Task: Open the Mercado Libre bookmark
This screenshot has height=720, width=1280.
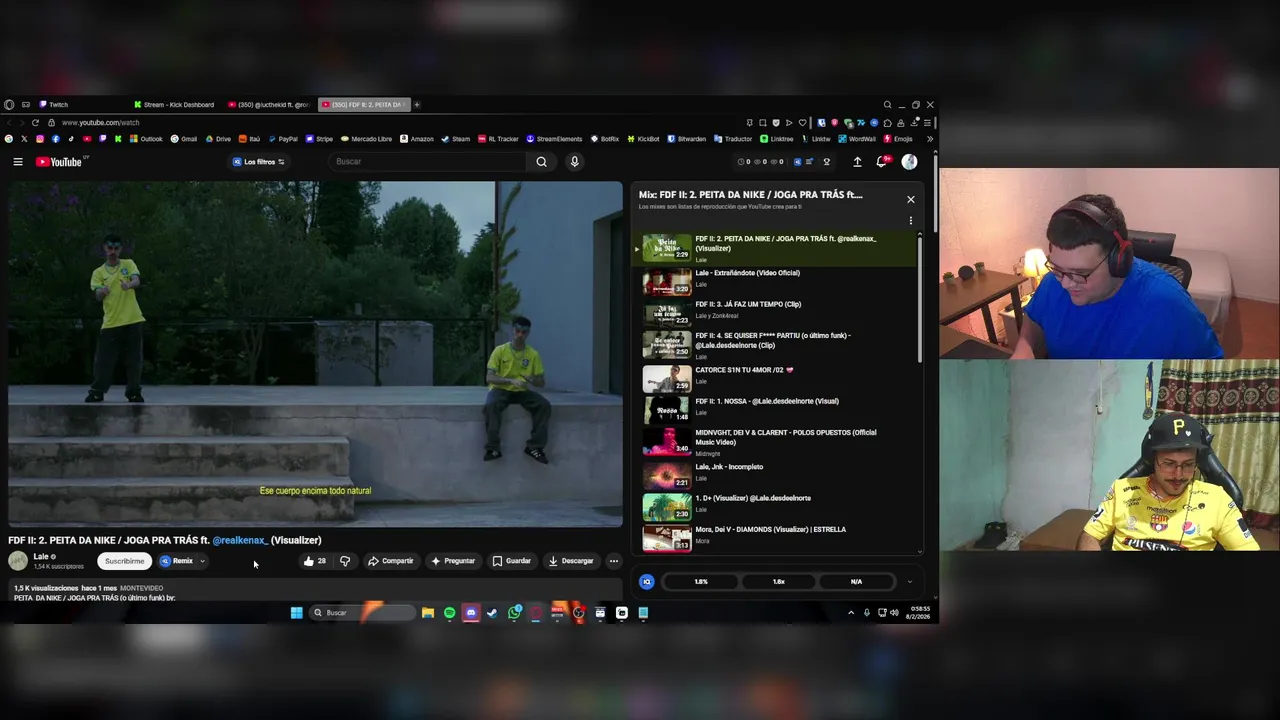Action: [366, 139]
